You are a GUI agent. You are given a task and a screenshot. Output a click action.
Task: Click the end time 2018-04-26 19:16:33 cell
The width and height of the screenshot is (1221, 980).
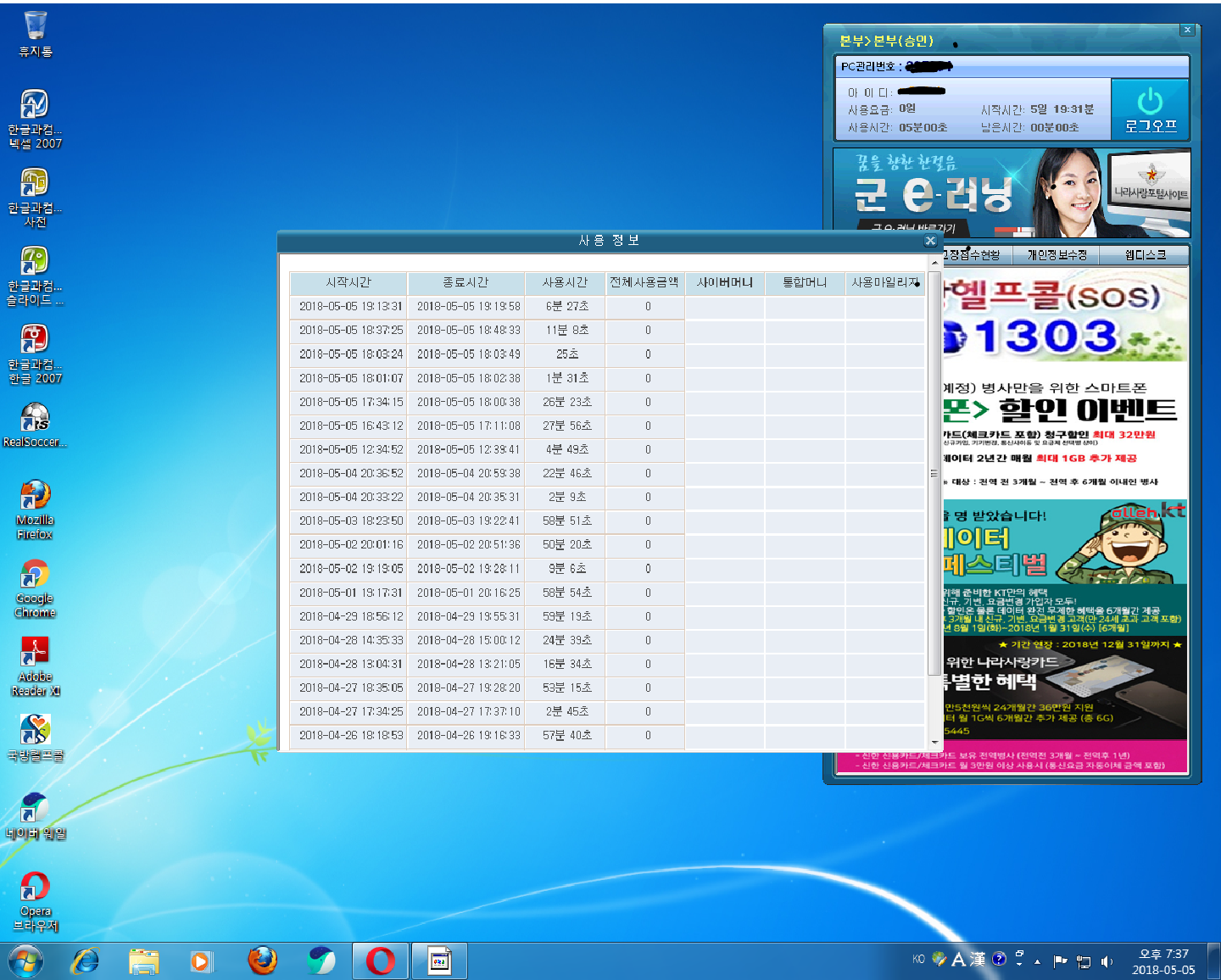point(468,735)
